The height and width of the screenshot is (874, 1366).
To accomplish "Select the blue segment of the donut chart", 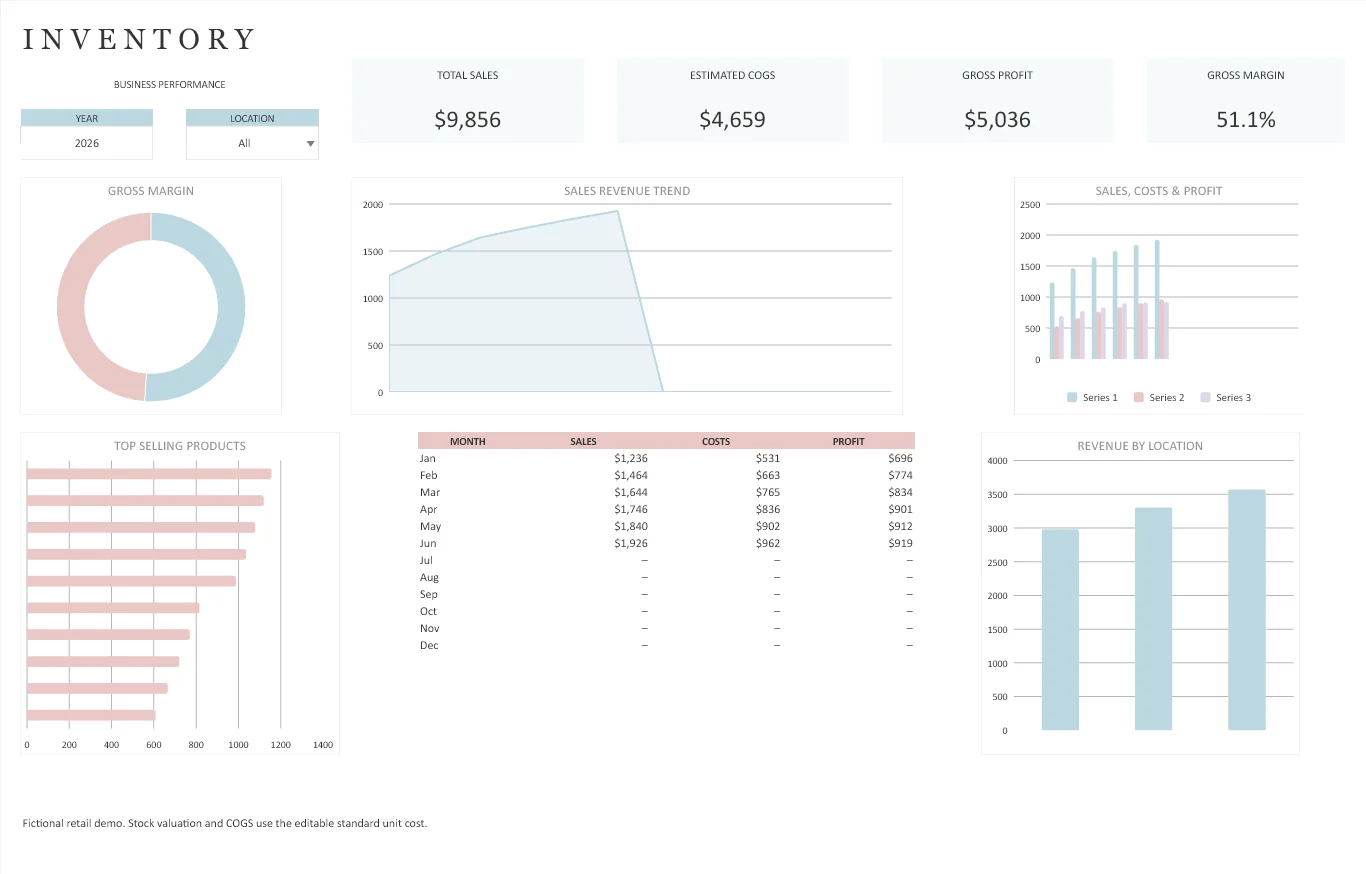I will click(x=231, y=307).
